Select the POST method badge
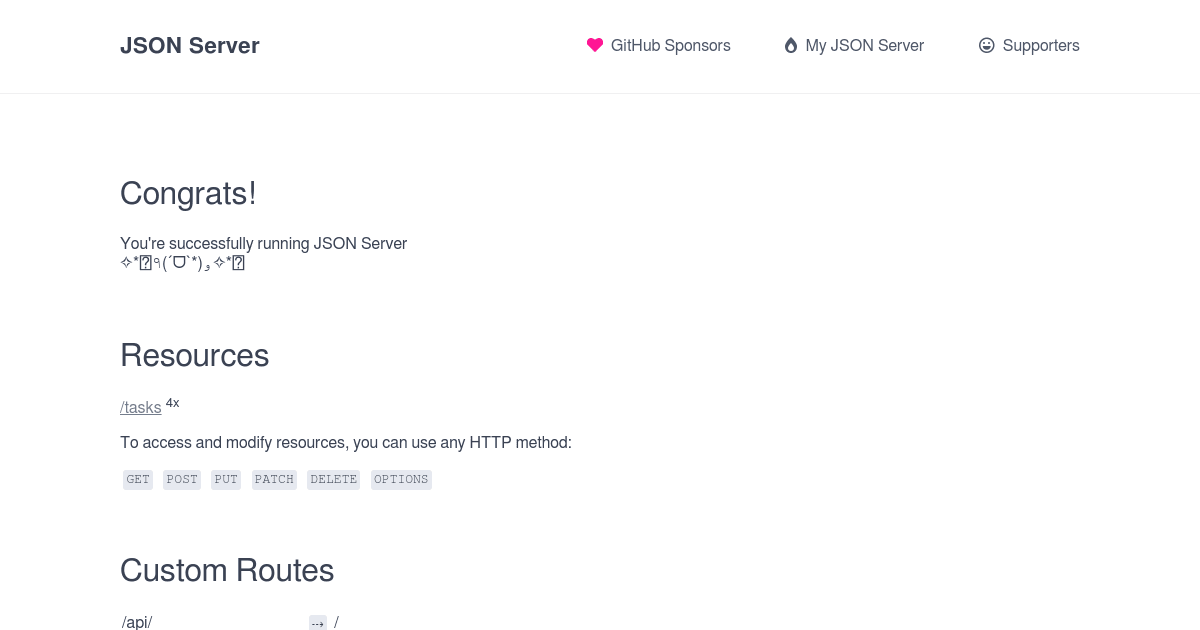Image resolution: width=1200 pixels, height=630 pixels. pos(182,479)
